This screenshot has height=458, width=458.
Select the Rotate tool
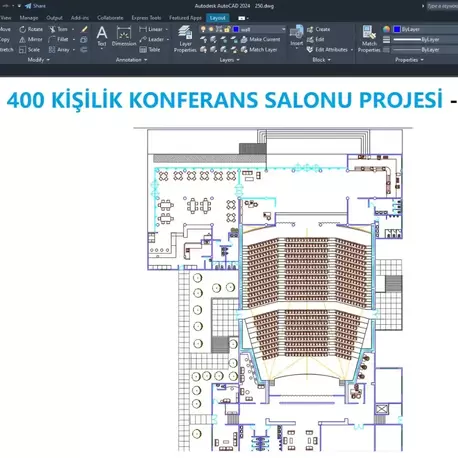pyautogui.click(x=31, y=29)
